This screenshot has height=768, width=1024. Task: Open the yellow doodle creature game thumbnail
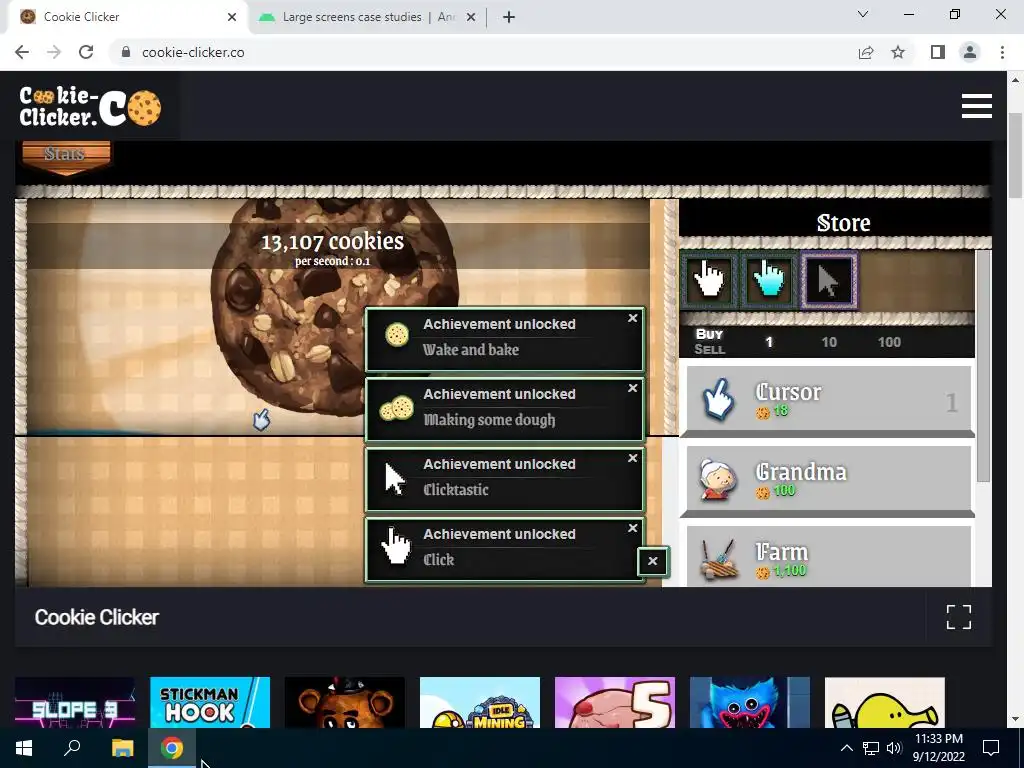pyautogui.click(x=884, y=703)
